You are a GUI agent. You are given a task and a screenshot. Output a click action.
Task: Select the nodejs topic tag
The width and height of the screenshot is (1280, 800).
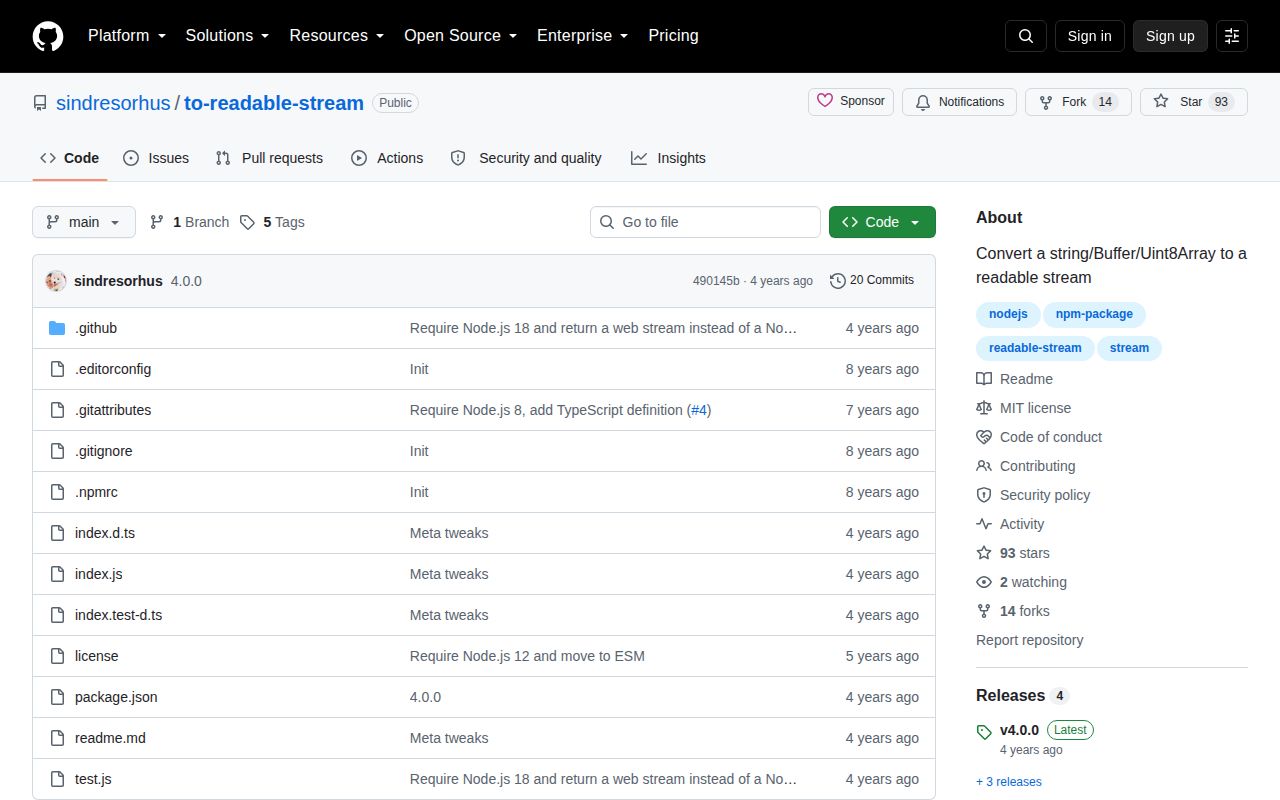point(1008,314)
